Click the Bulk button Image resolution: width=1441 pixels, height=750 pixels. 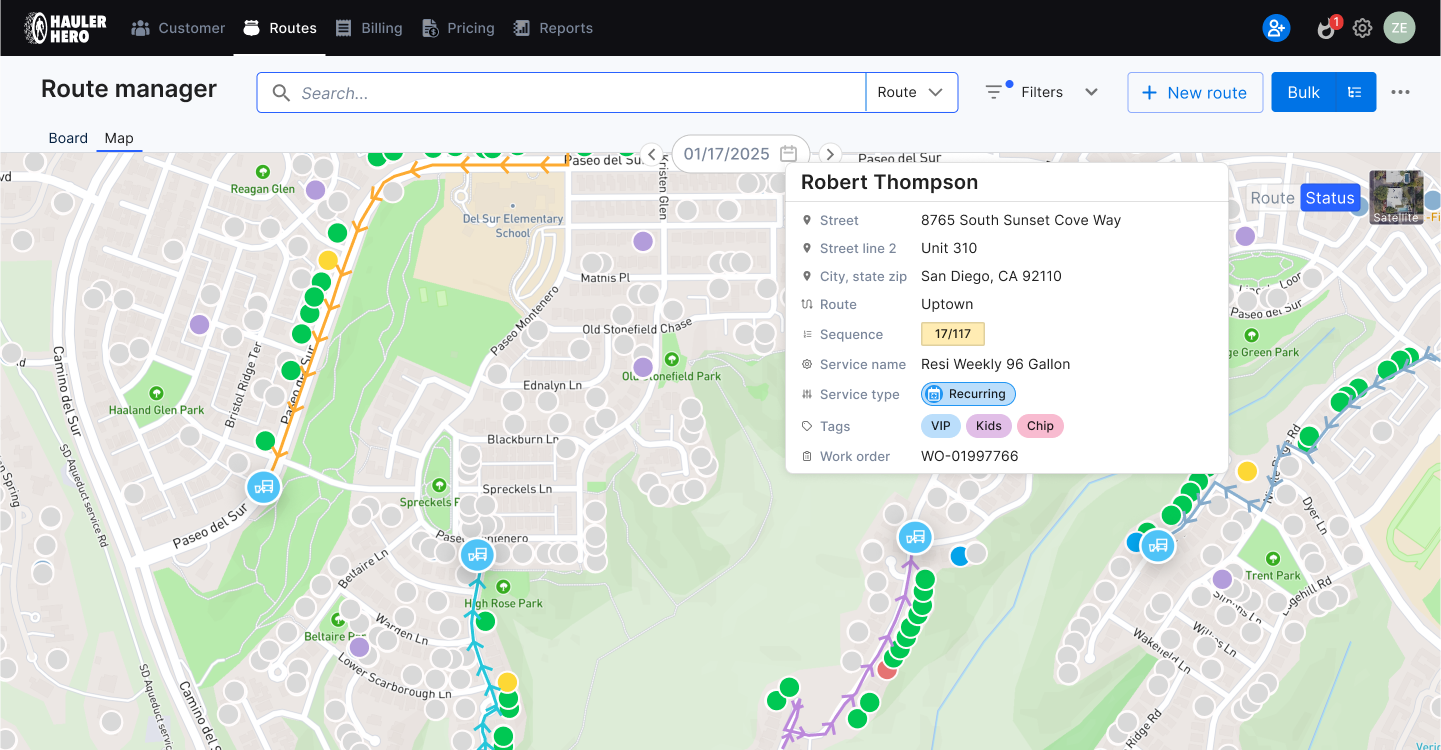(1303, 91)
